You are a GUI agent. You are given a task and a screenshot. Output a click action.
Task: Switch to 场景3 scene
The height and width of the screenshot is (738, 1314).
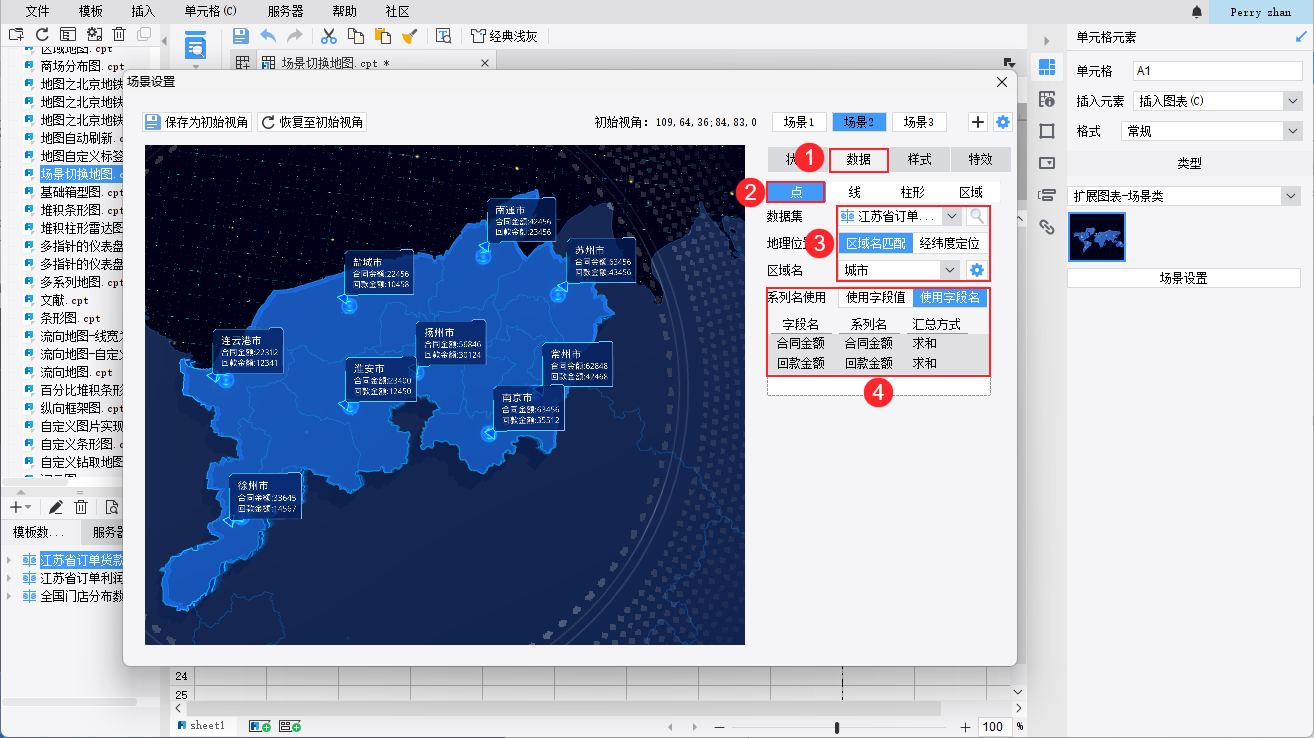[x=918, y=122]
